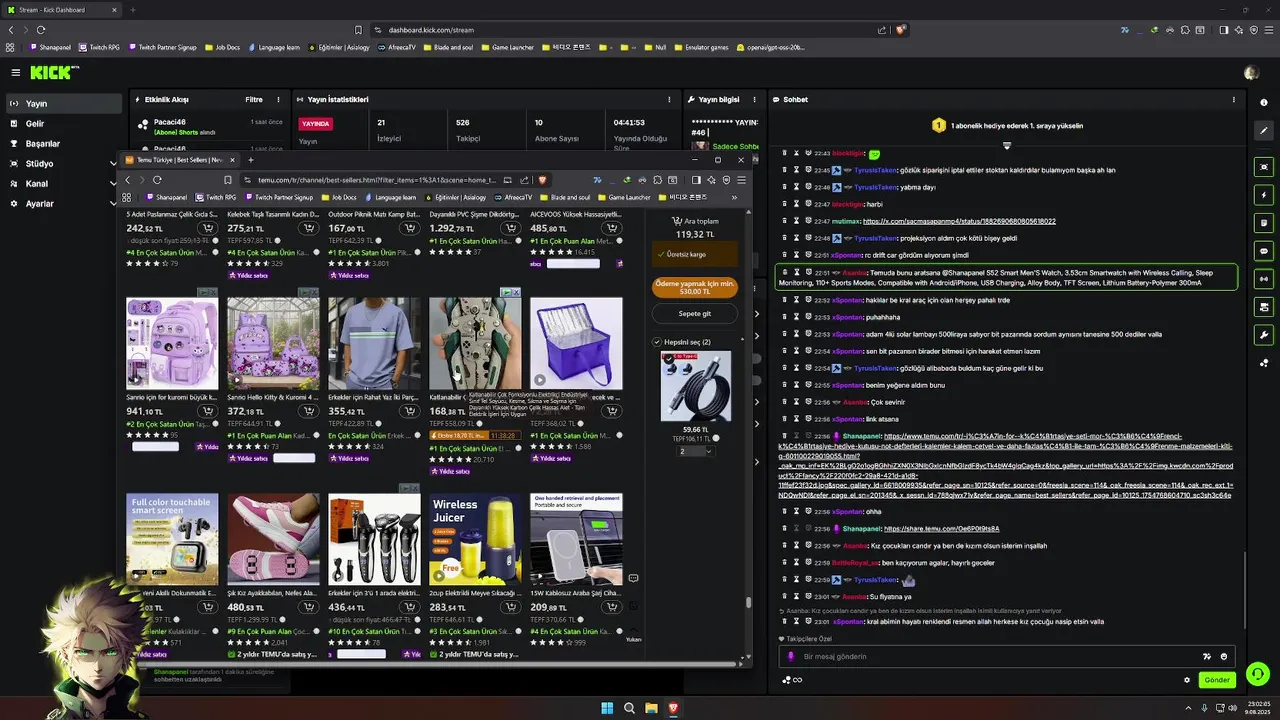Collapse the chat leaderboard banner arrow
This screenshot has height=720, width=1280.
[1007, 146]
